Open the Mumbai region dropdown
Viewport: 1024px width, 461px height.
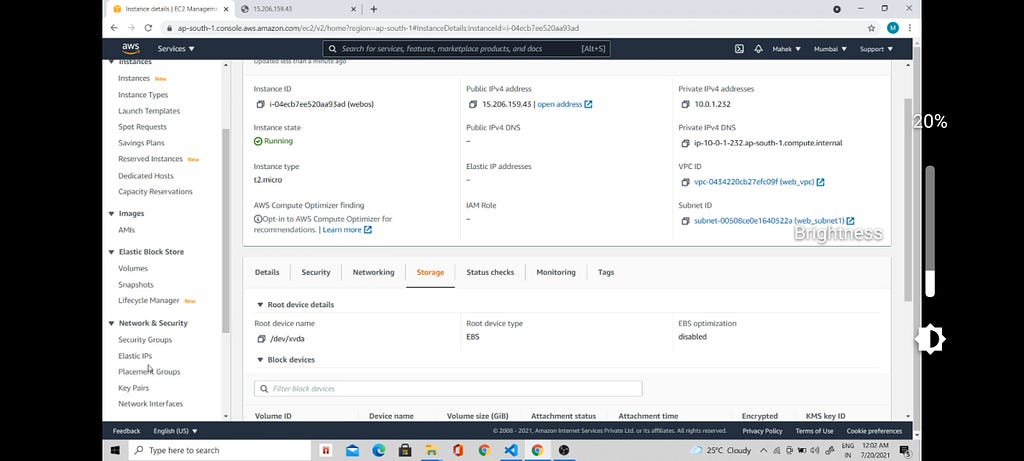pyautogui.click(x=830, y=49)
